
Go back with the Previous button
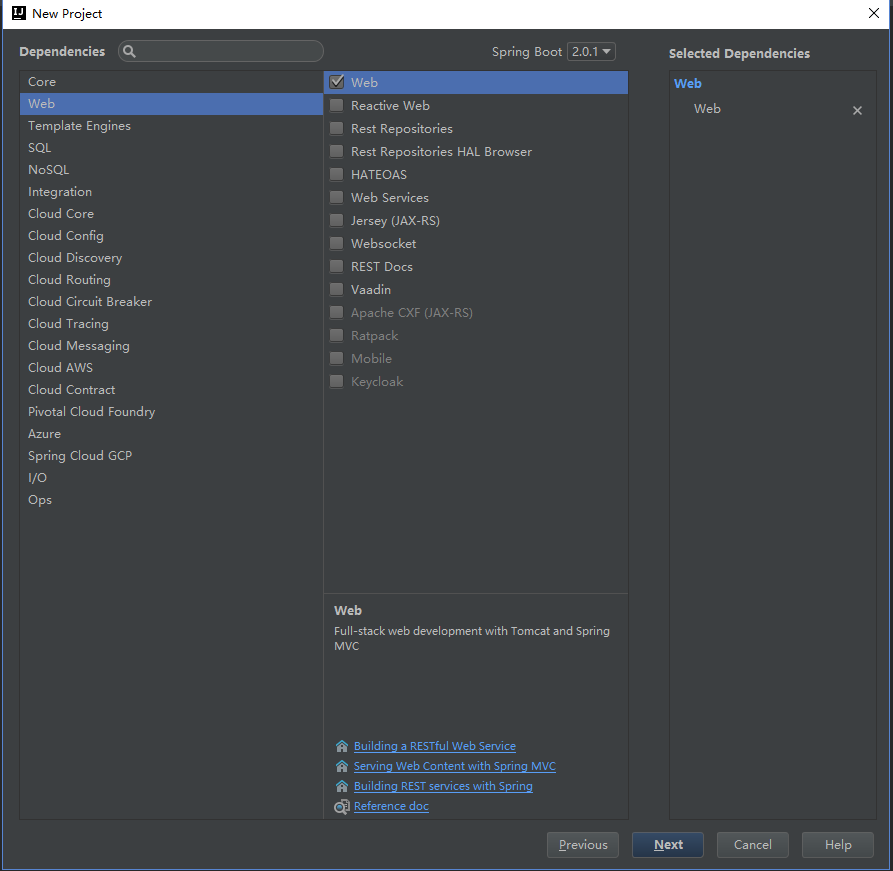[x=583, y=845]
